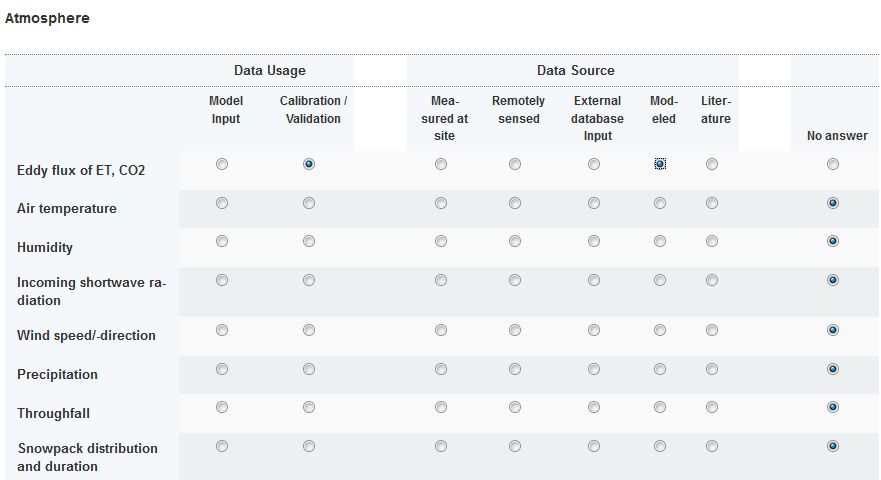Choose Model Input for Precipitation
The width and height of the screenshot is (881, 480).
point(222,369)
